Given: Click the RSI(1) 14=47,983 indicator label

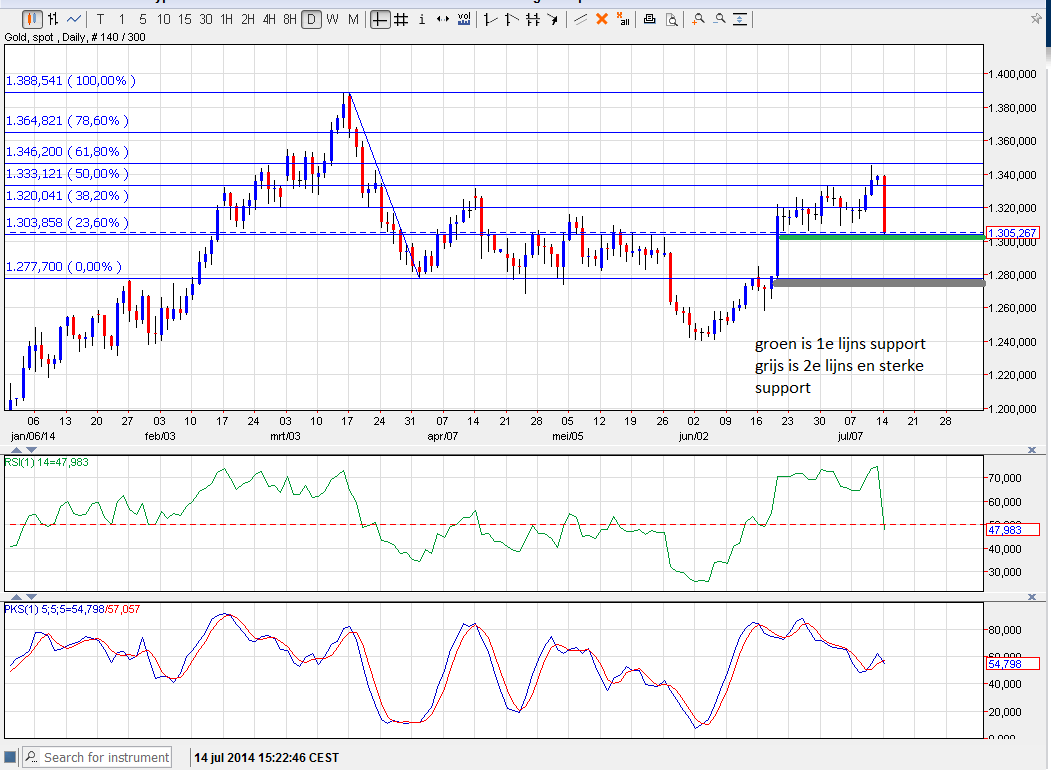Looking at the screenshot, I should point(46,462).
